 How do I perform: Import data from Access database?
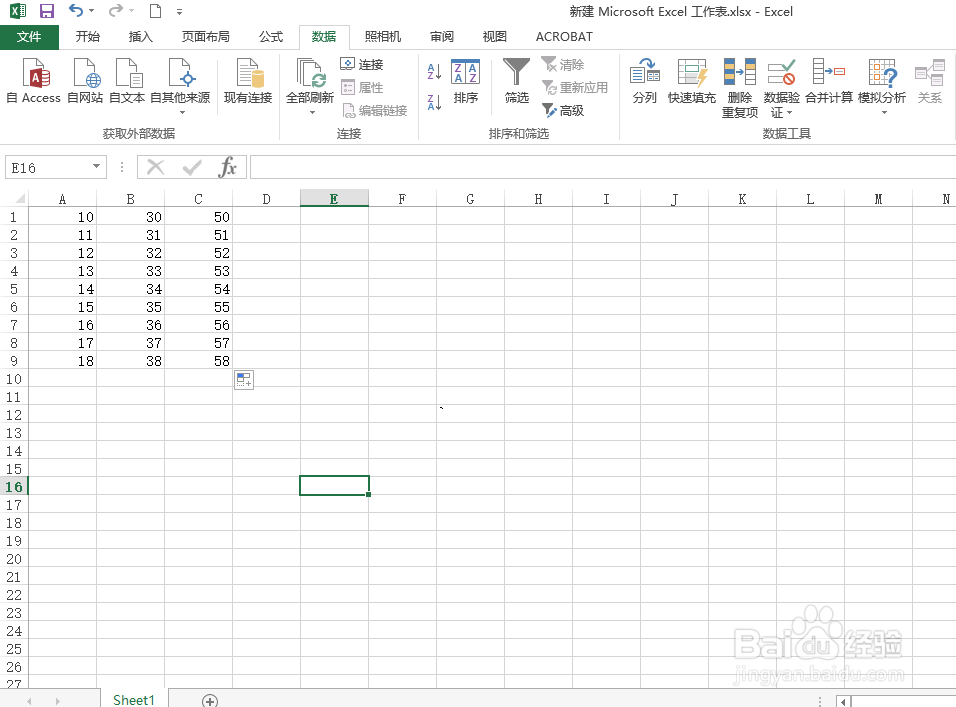[x=34, y=81]
